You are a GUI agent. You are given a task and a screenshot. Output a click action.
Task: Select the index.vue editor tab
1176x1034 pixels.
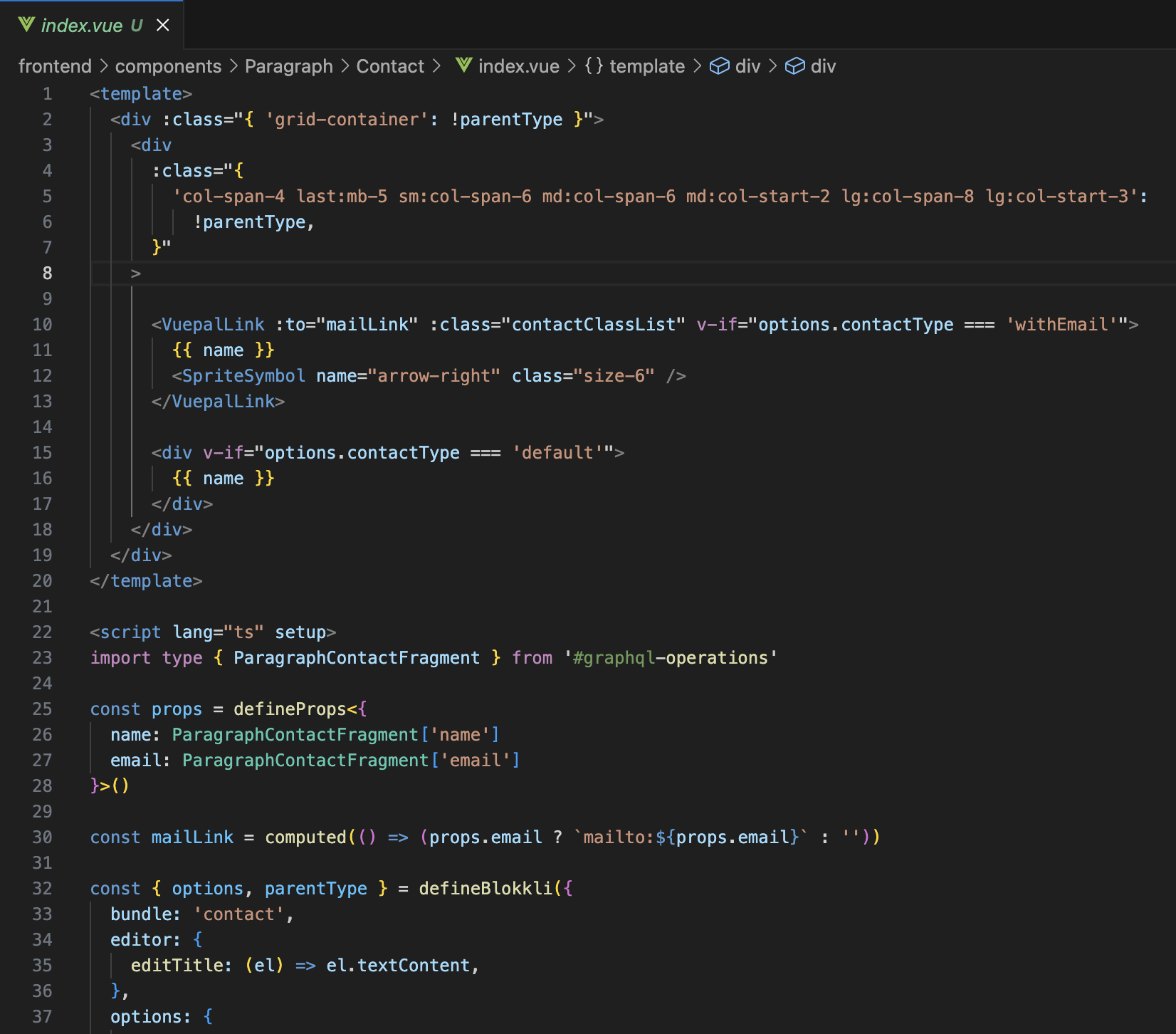(x=92, y=25)
